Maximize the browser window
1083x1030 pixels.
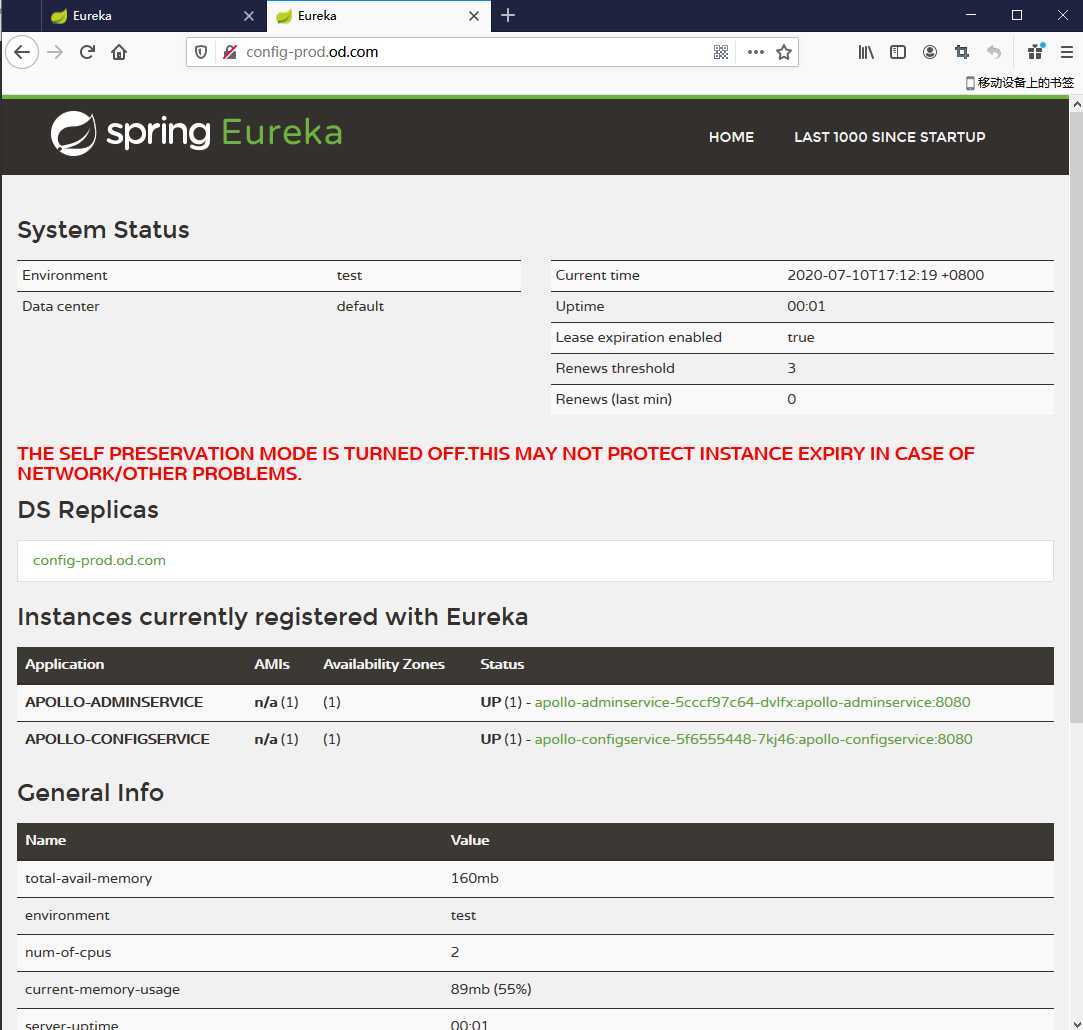[1017, 15]
